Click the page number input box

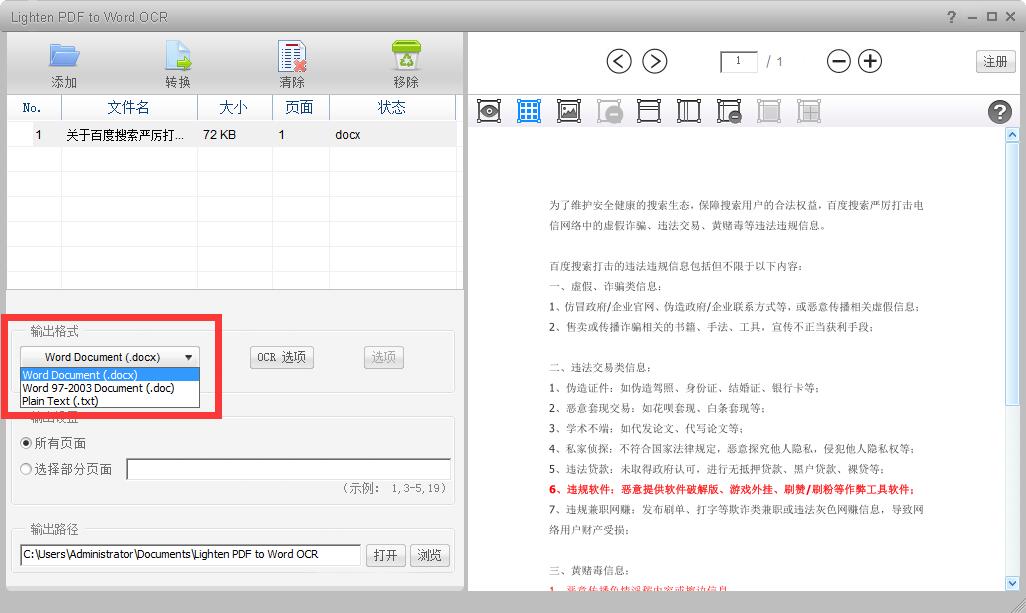739,61
